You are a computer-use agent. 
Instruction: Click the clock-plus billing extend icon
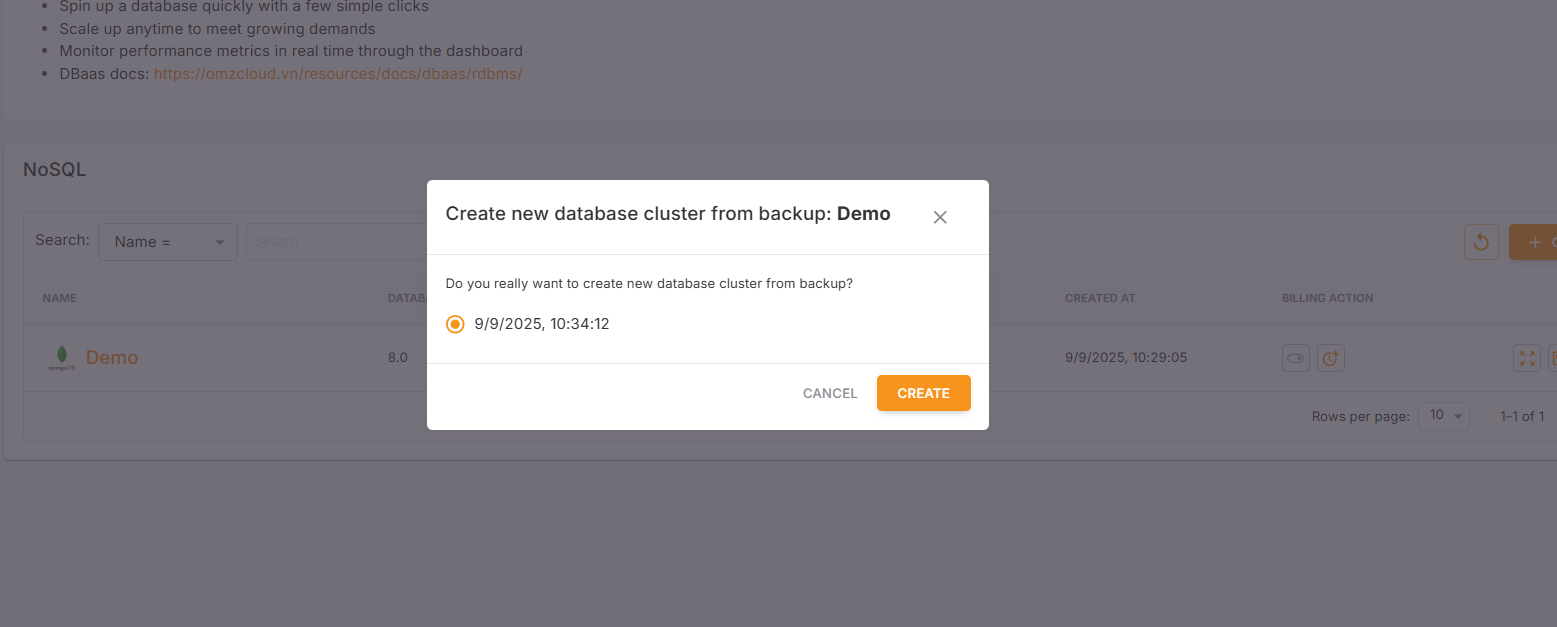[x=1330, y=358]
